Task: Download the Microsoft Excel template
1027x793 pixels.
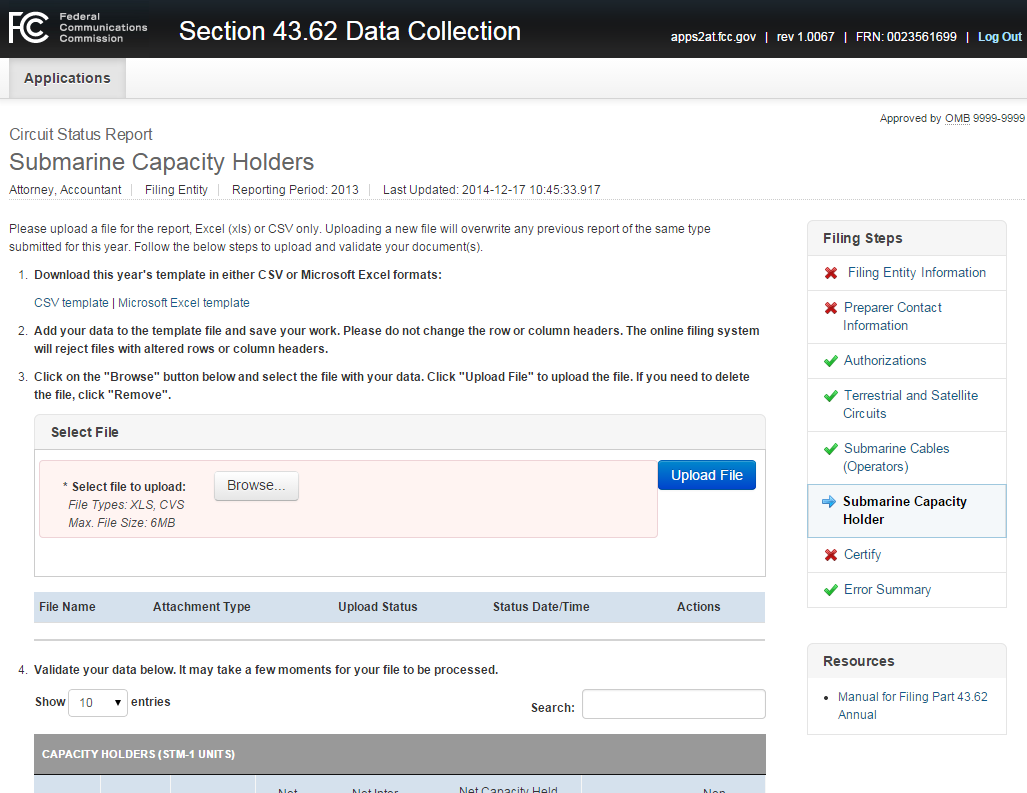Action: tap(184, 303)
